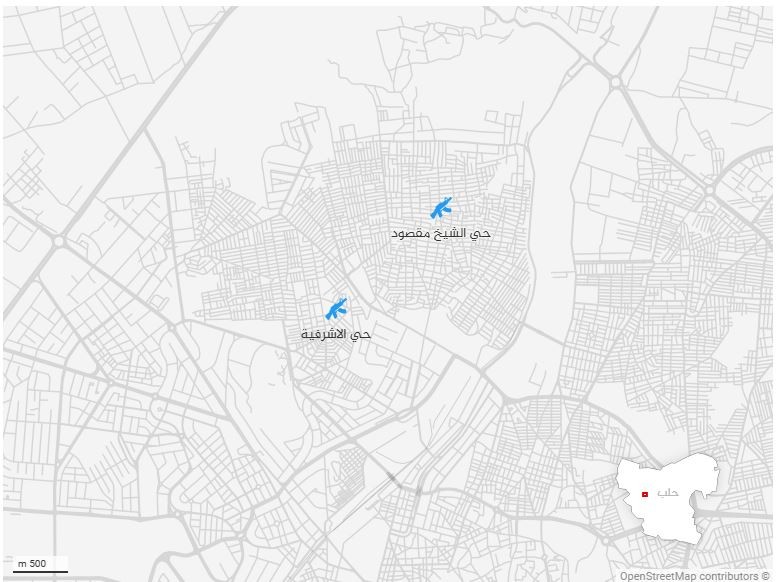Select the red square marker in the inset map
The image size is (779, 582).
click(x=645, y=494)
